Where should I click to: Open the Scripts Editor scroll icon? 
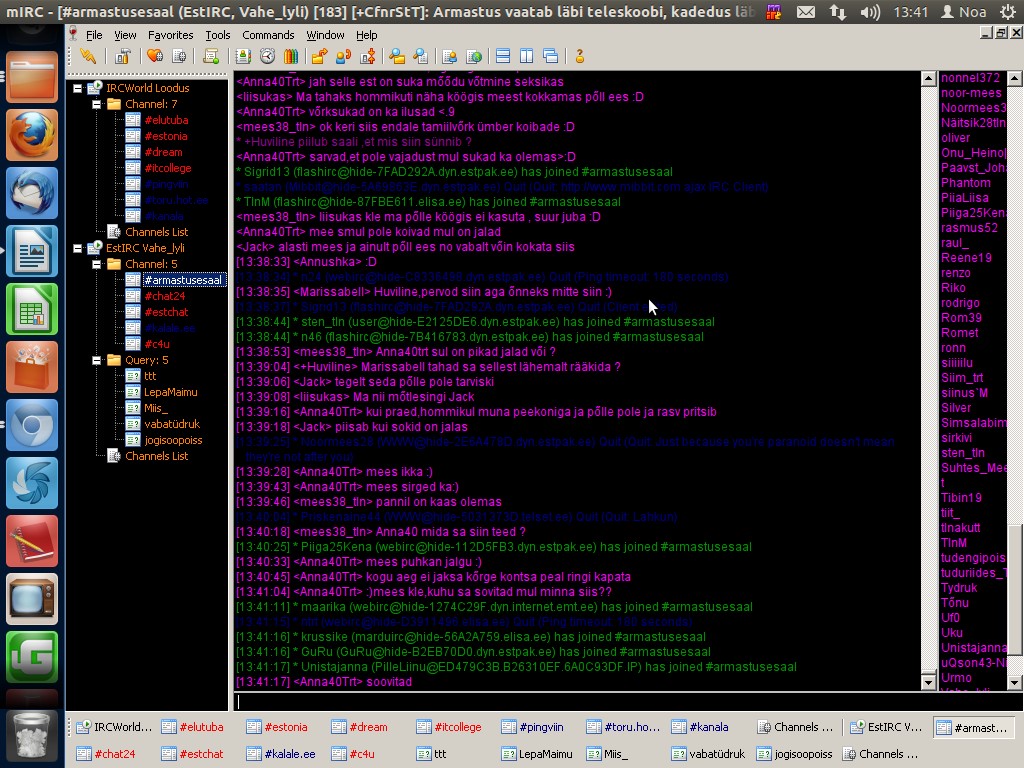tap(211, 57)
